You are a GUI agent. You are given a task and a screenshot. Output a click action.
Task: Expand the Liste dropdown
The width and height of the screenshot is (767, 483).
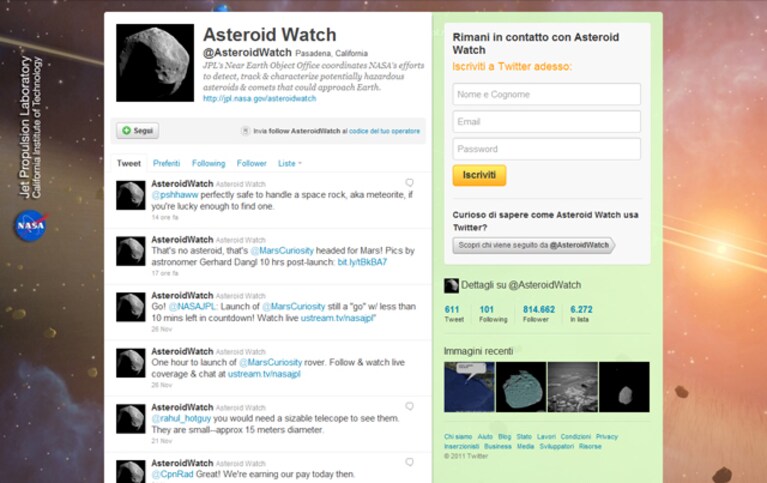point(290,163)
